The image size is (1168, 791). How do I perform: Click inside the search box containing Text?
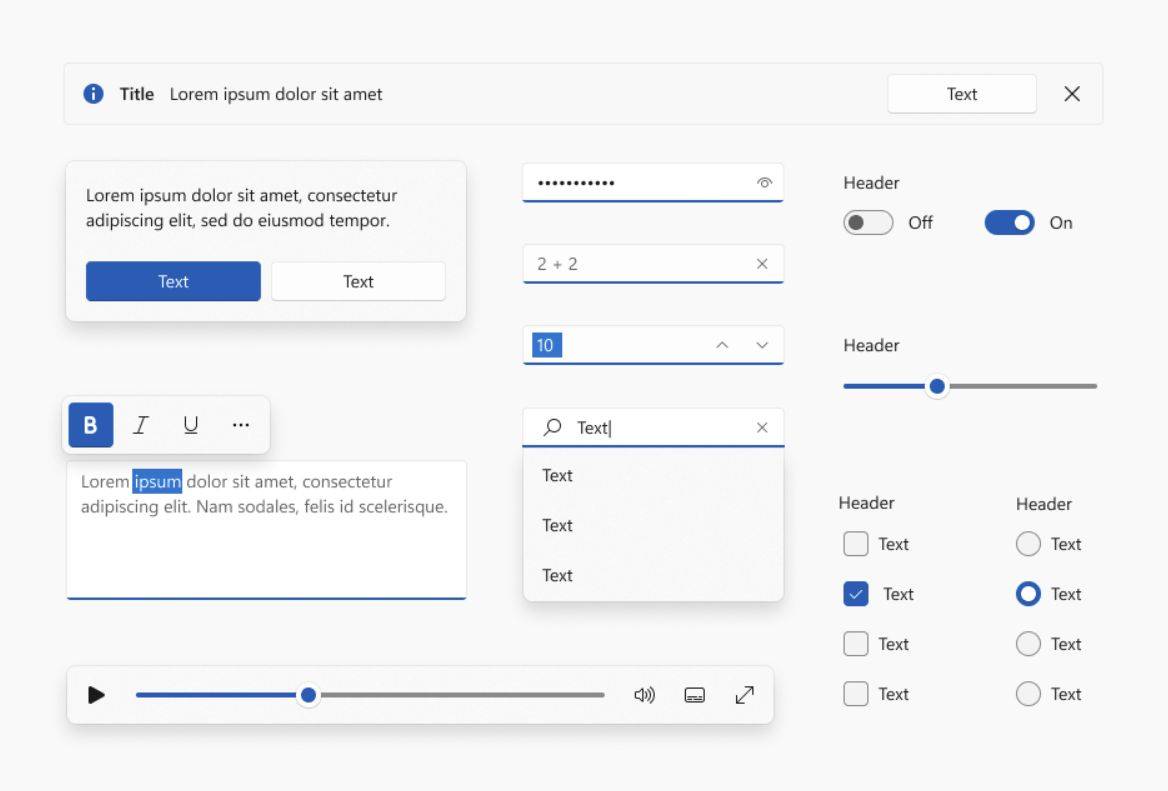[x=653, y=428]
